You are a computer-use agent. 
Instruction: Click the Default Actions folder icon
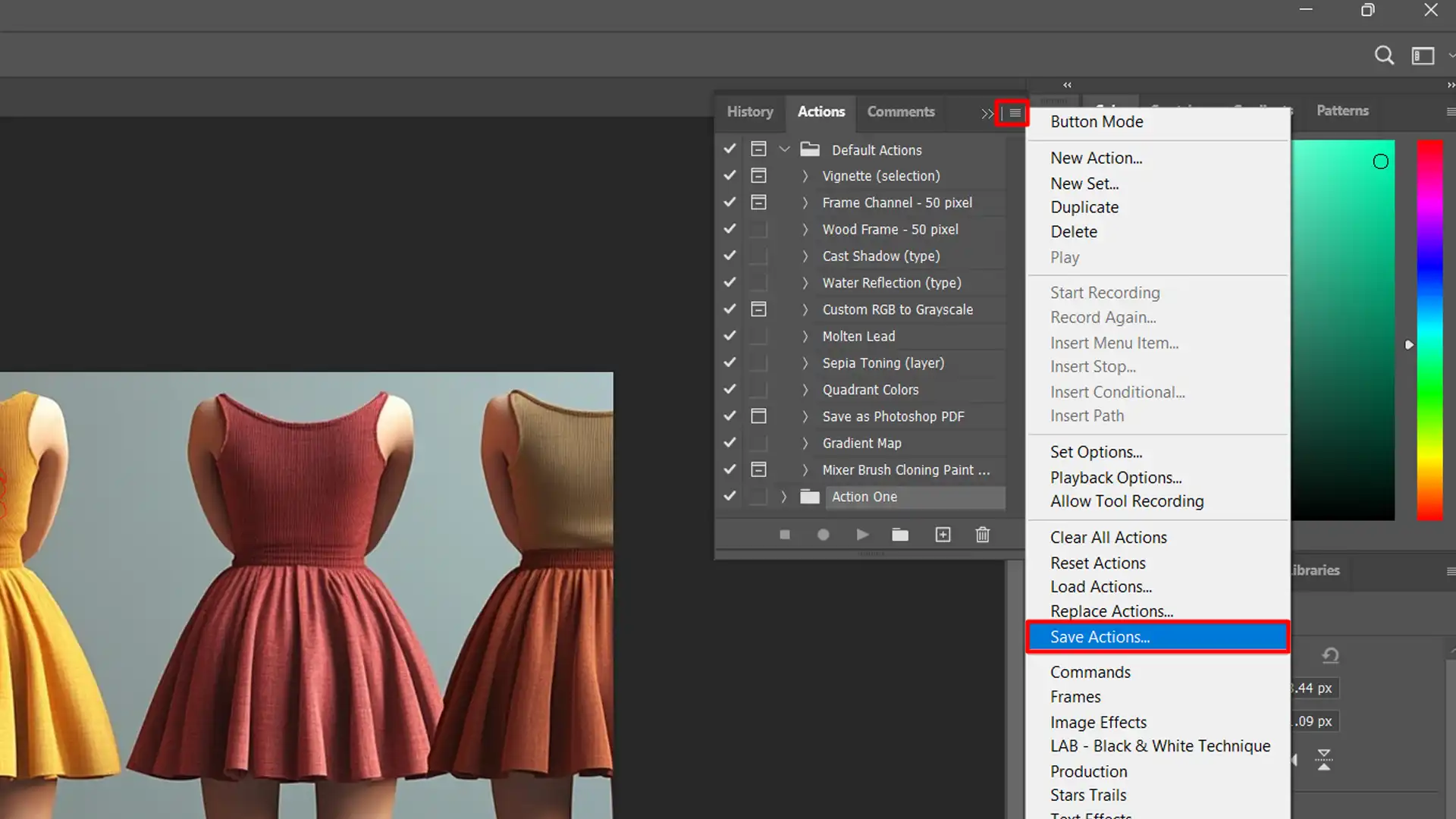[810, 149]
